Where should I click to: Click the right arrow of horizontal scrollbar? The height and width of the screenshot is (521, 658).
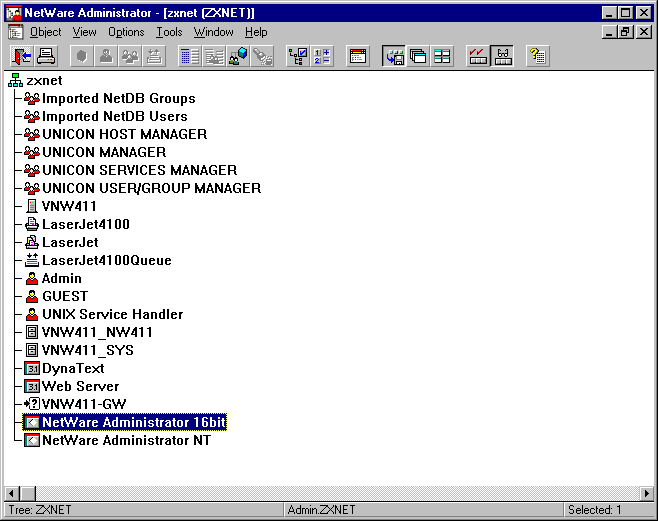tap(647, 493)
